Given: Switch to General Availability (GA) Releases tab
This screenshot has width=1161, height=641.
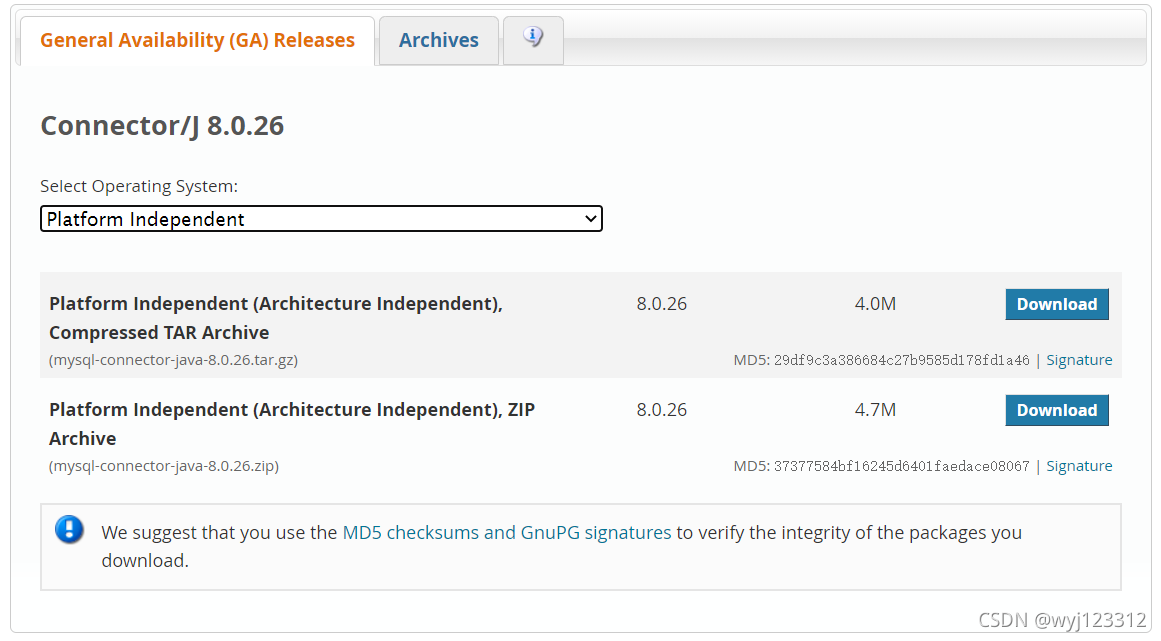Looking at the screenshot, I should [x=197, y=40].
